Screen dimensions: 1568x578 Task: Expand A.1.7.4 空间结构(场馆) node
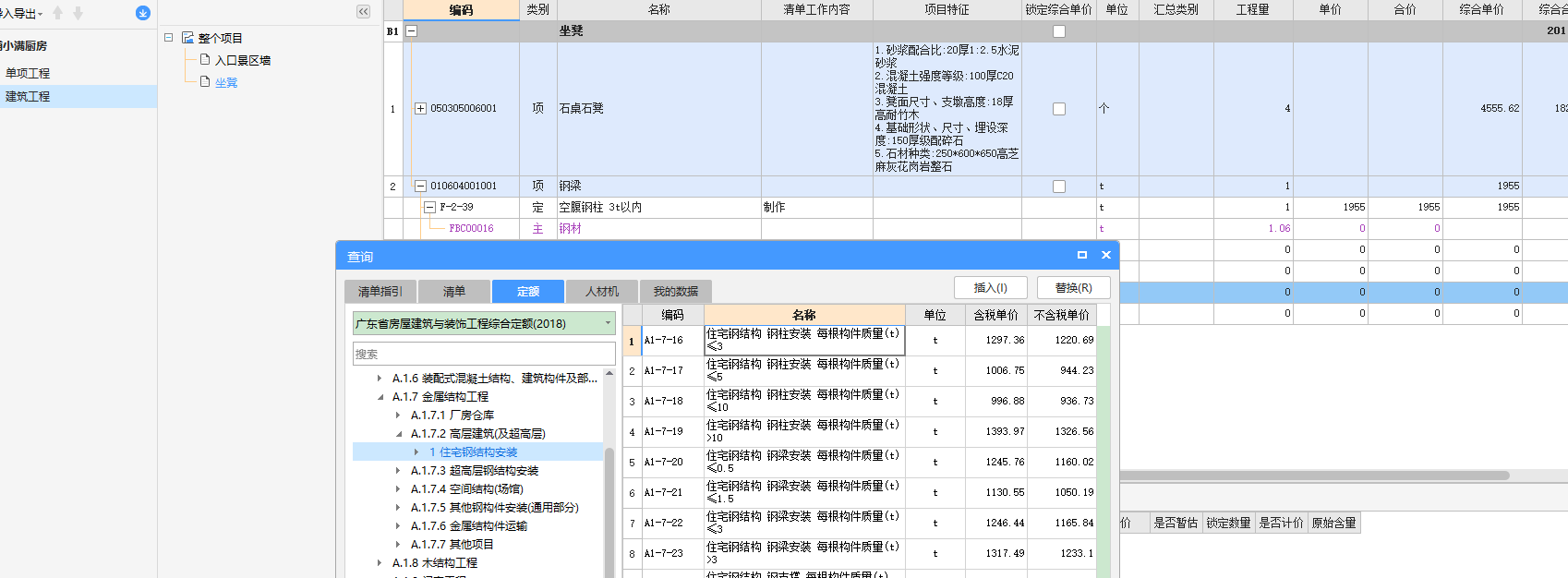398,488
